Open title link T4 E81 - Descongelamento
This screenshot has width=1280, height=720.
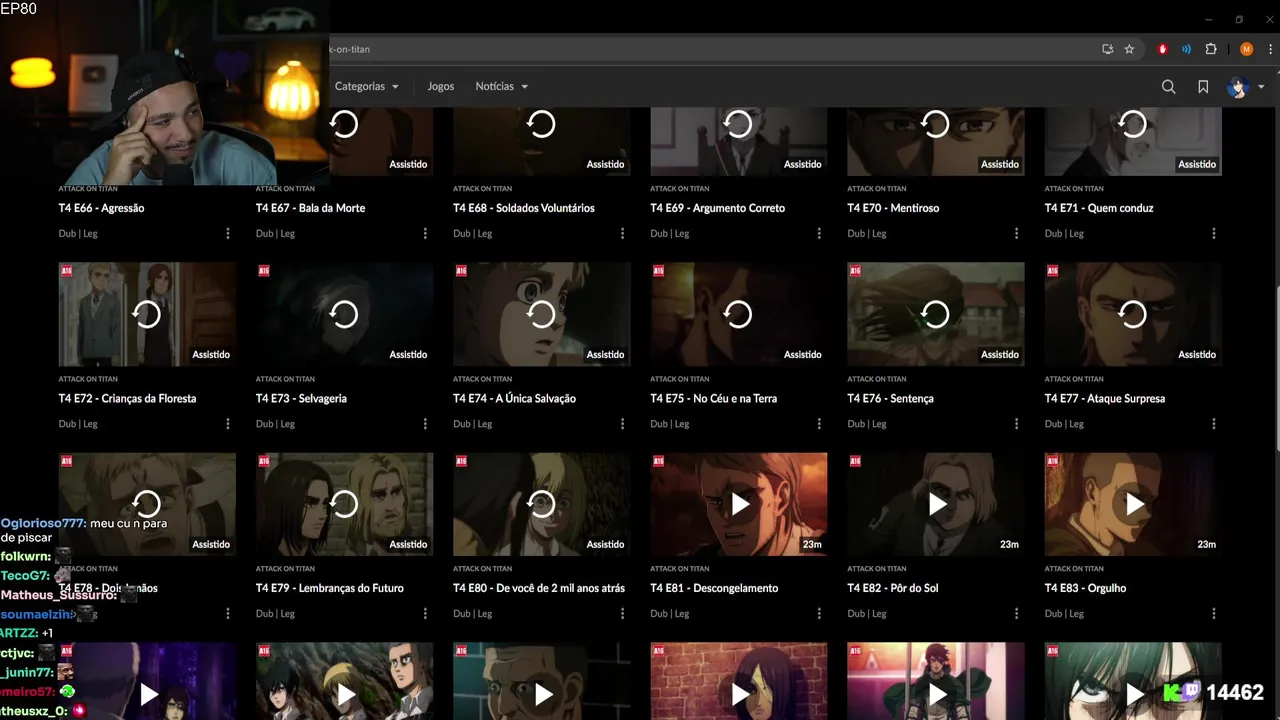point(714,588)
